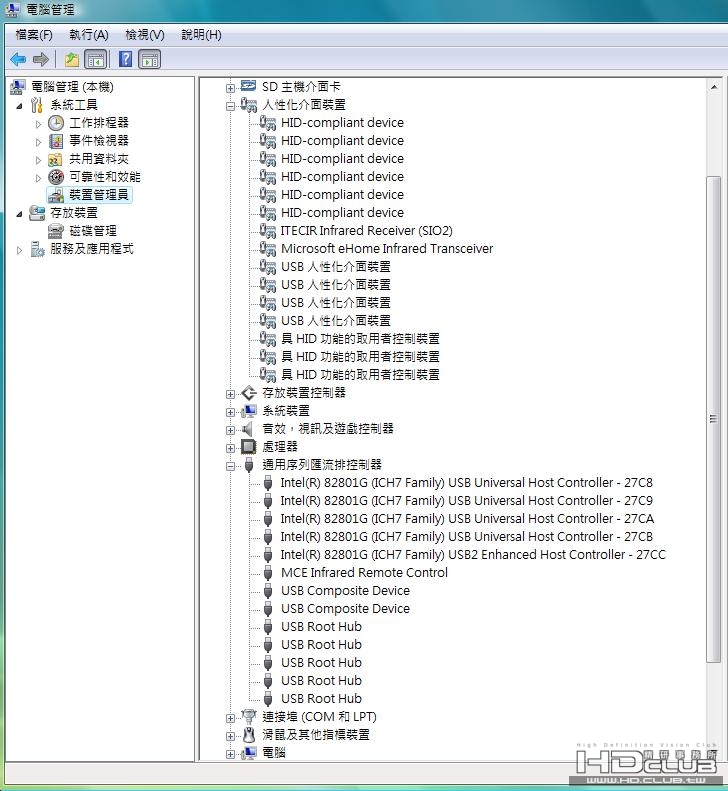
Task: Select the USB2 Enhanced Host Controller - 27CC
Action: pos(473,555)
